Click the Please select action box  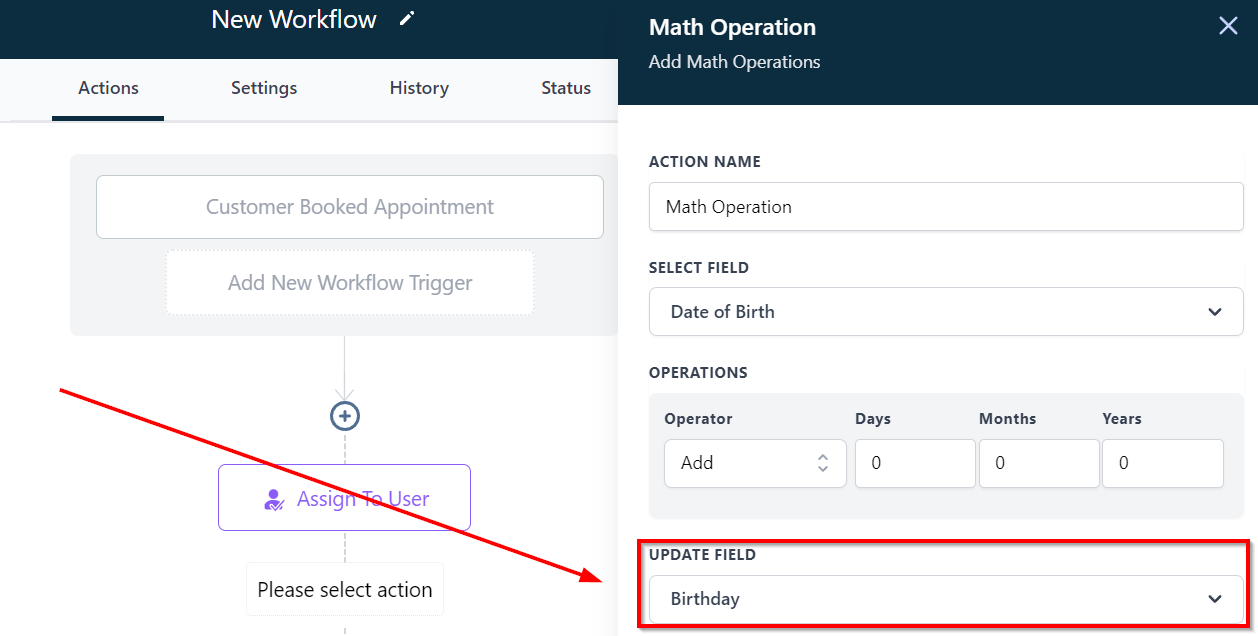(345, 590)
